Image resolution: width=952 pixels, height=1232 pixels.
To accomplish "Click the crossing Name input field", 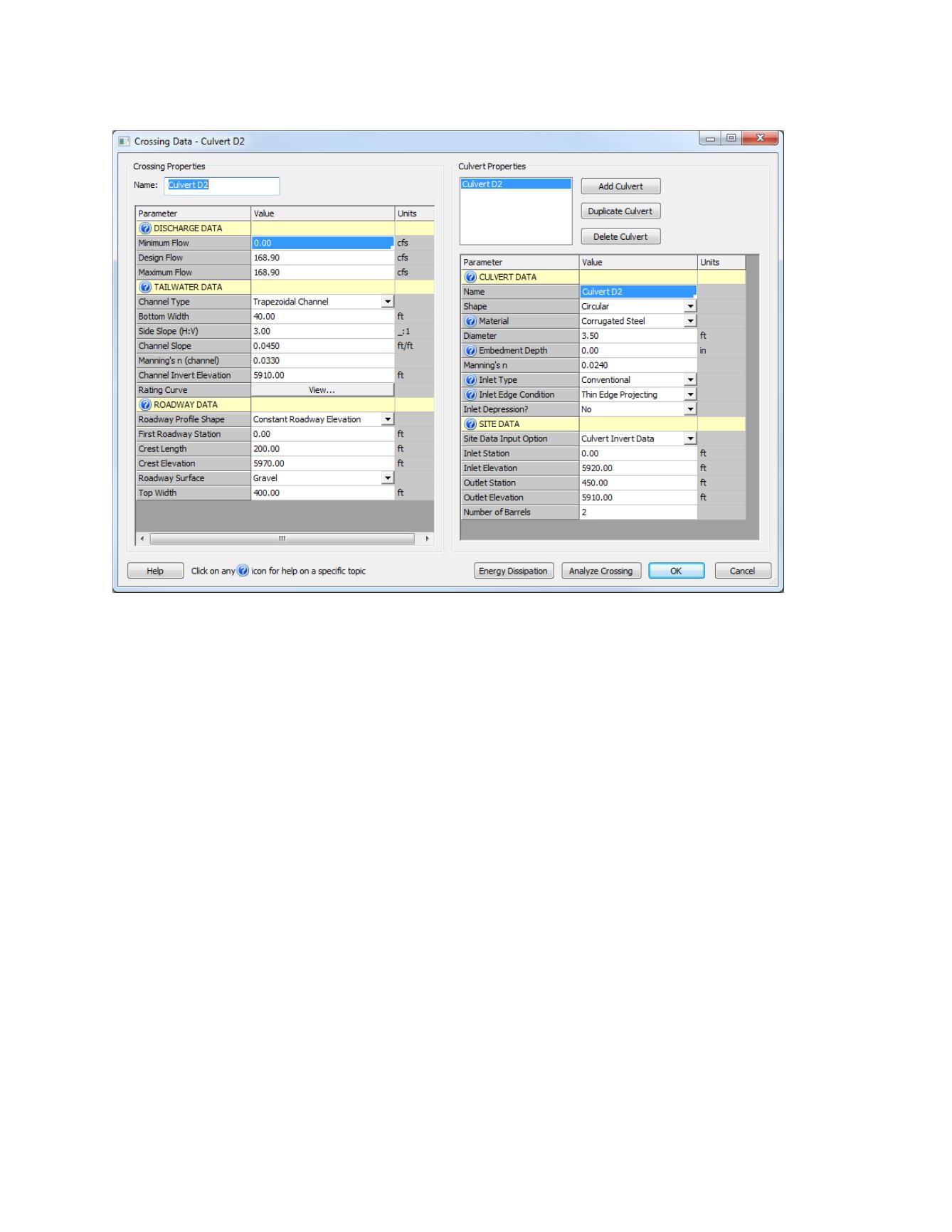I will [x=222, y=186].
